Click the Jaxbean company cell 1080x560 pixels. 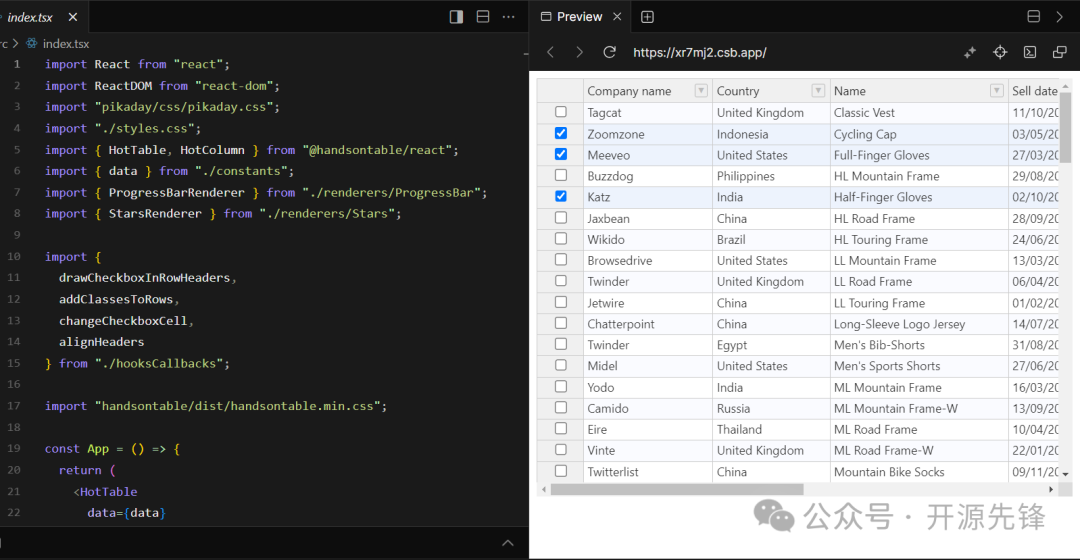click(608, 218)
